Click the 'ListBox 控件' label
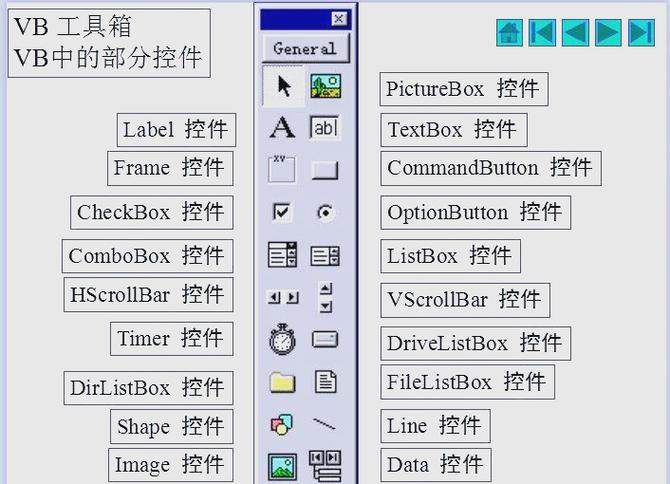The image size is (670, 484). (450, 256)
